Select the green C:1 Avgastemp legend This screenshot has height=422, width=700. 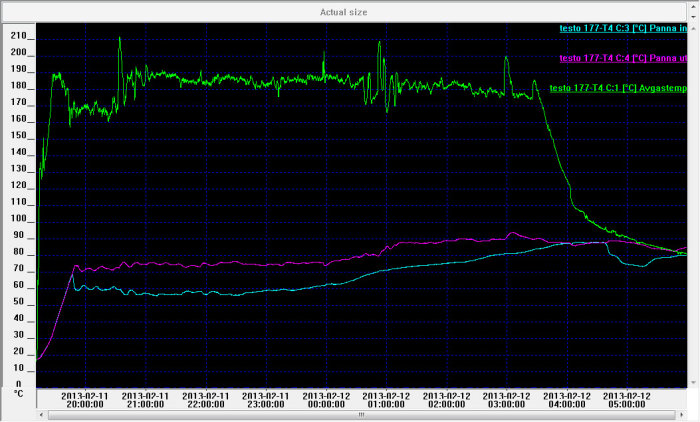coord(618,88)
